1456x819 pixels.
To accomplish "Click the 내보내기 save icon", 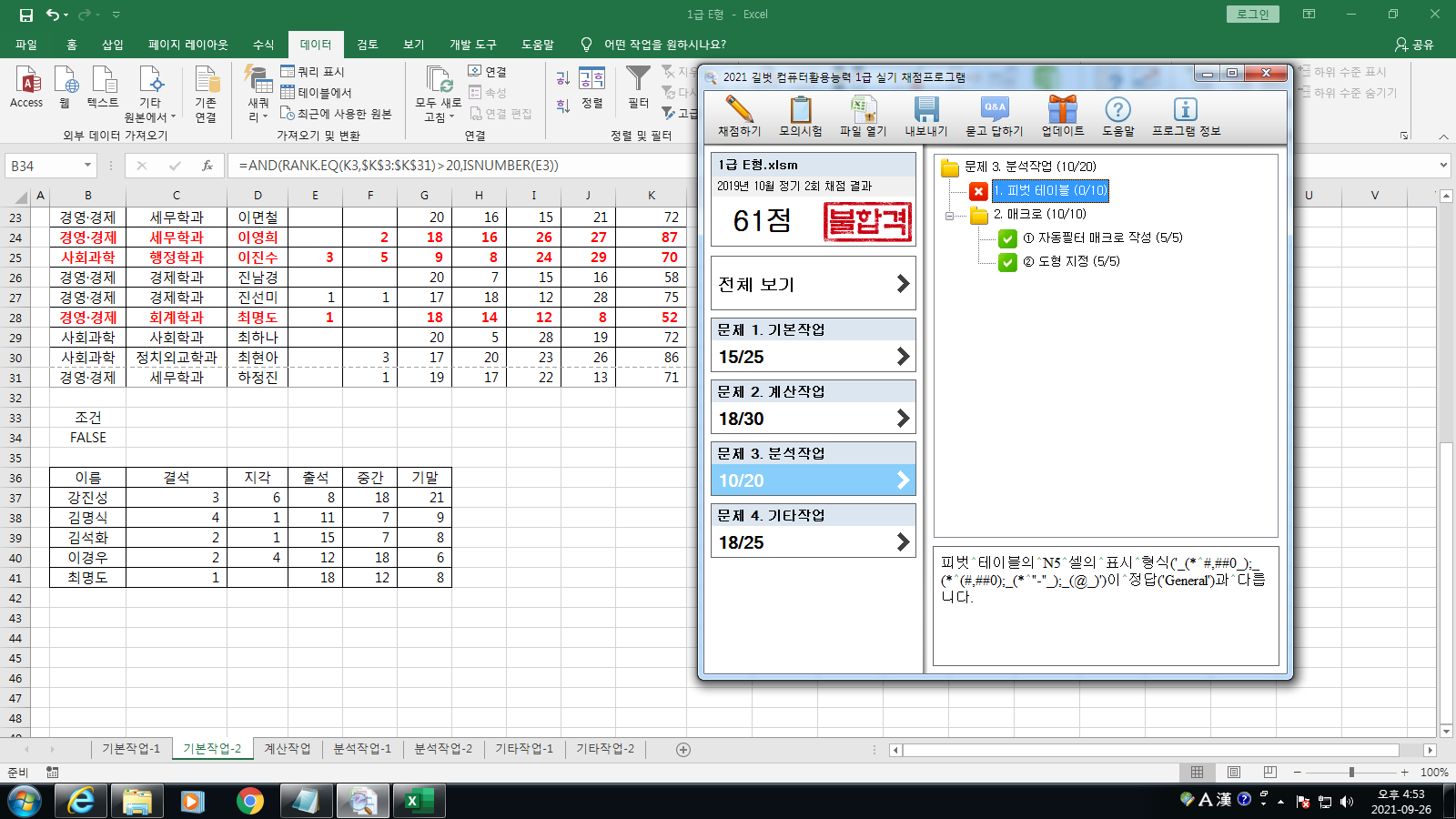I will pos(925,110).
